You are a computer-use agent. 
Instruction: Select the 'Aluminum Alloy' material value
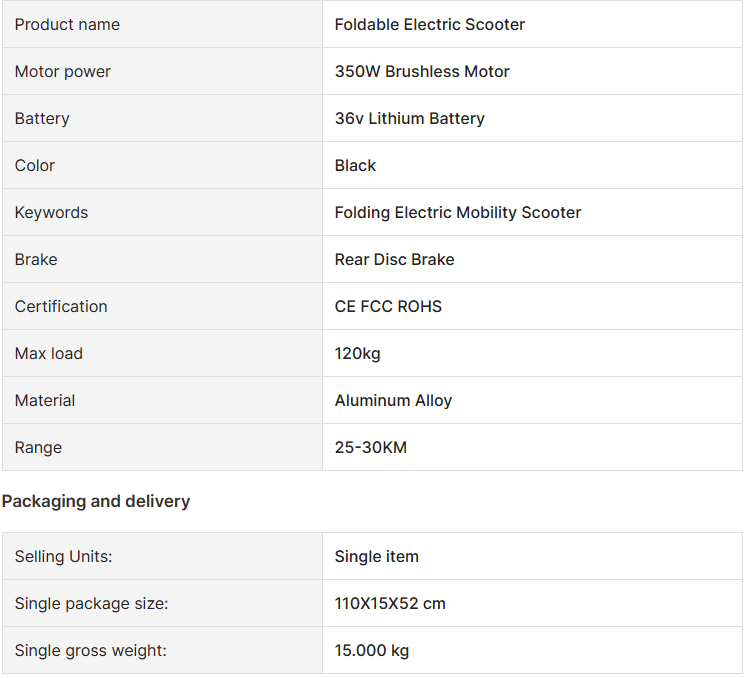pos(394,400)
